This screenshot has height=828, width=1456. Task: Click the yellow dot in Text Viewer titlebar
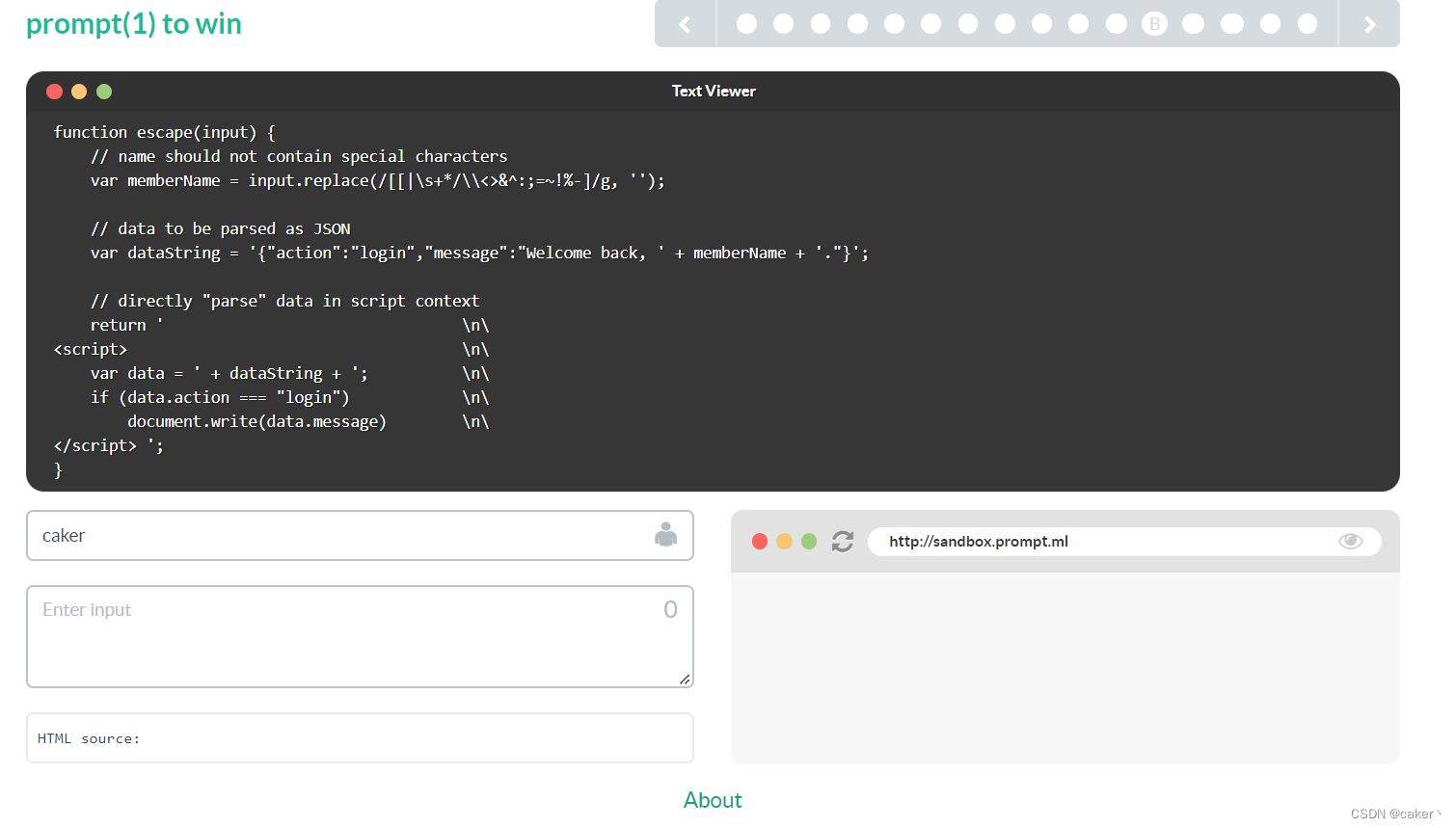point(79,92)
